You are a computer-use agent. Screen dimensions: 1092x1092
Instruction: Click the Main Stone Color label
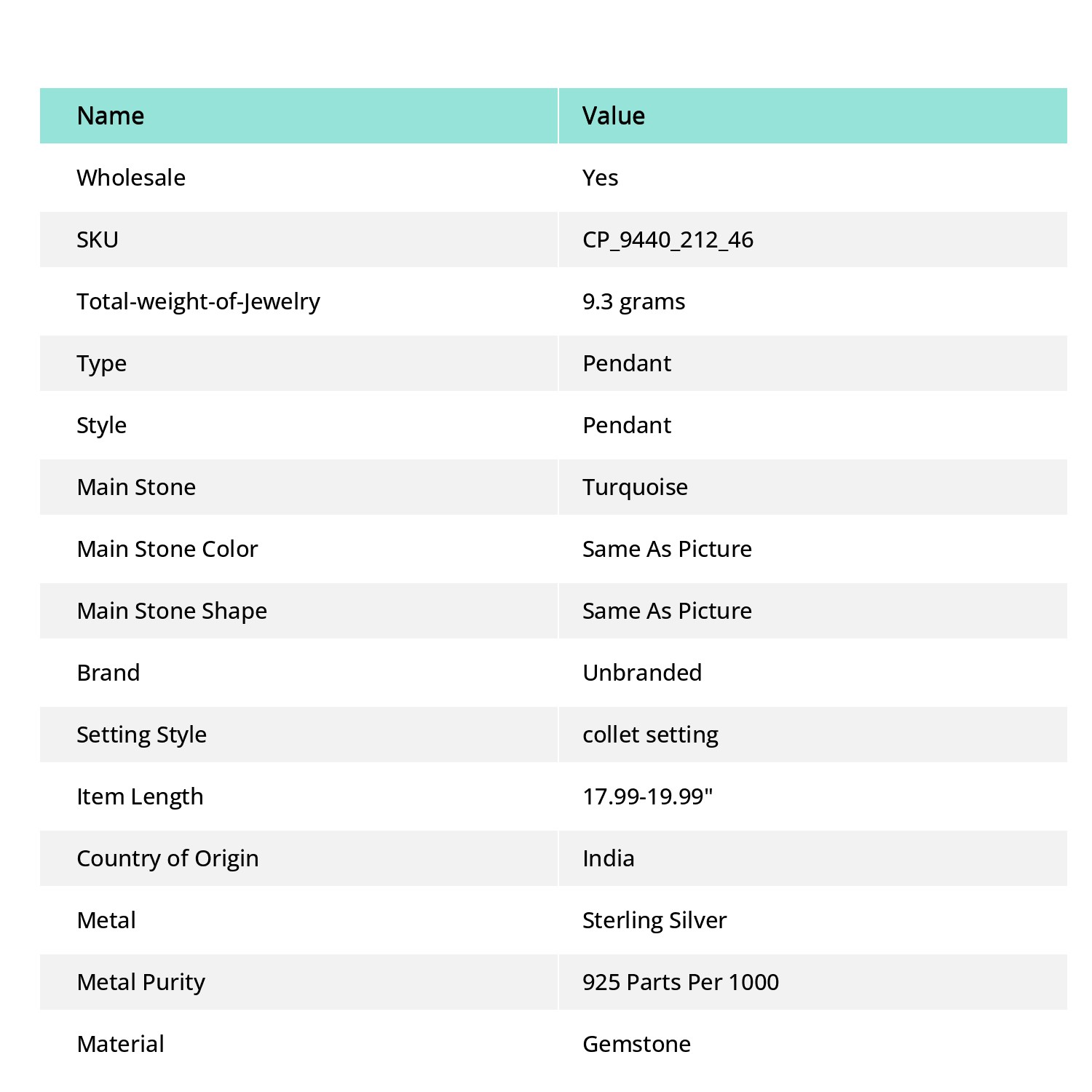pos(167,549)
